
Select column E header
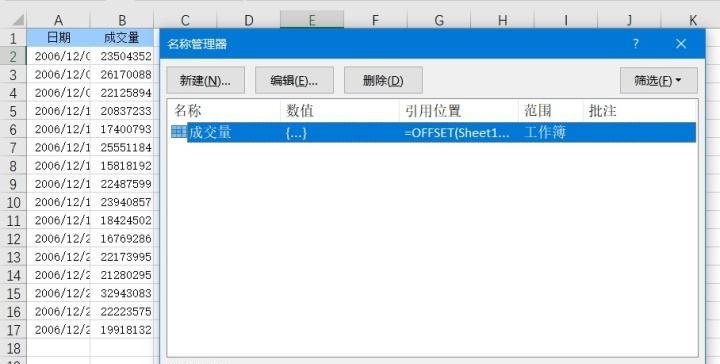312,20
